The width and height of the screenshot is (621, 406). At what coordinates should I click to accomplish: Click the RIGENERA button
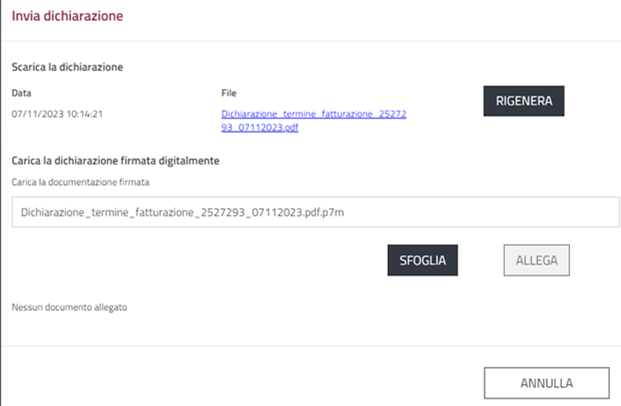click(524, 101)
